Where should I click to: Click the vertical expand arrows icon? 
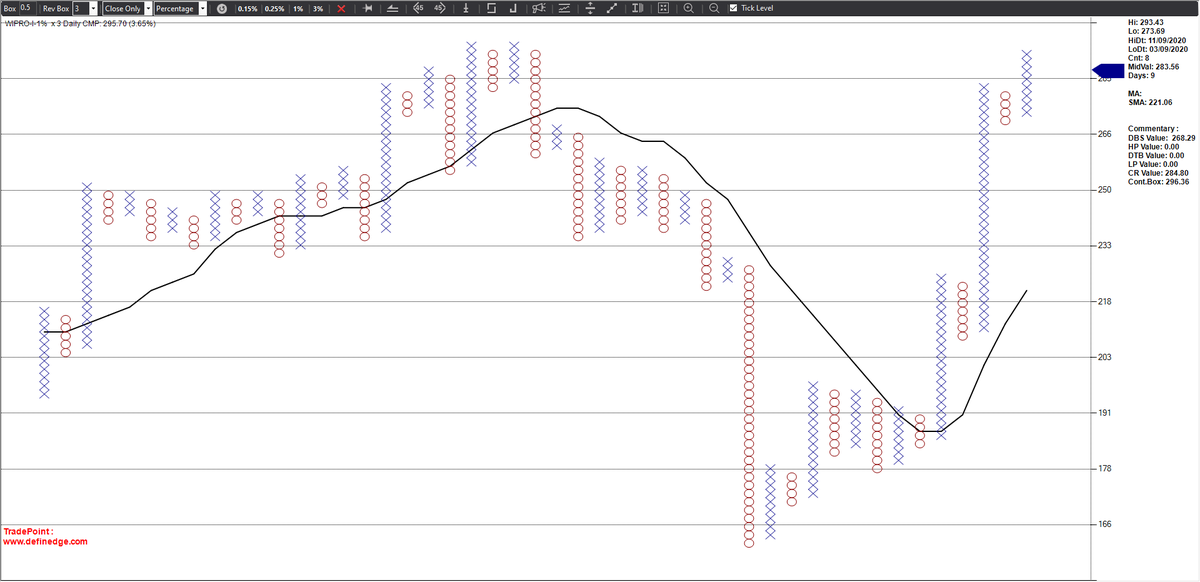click(x=590, y=8)
